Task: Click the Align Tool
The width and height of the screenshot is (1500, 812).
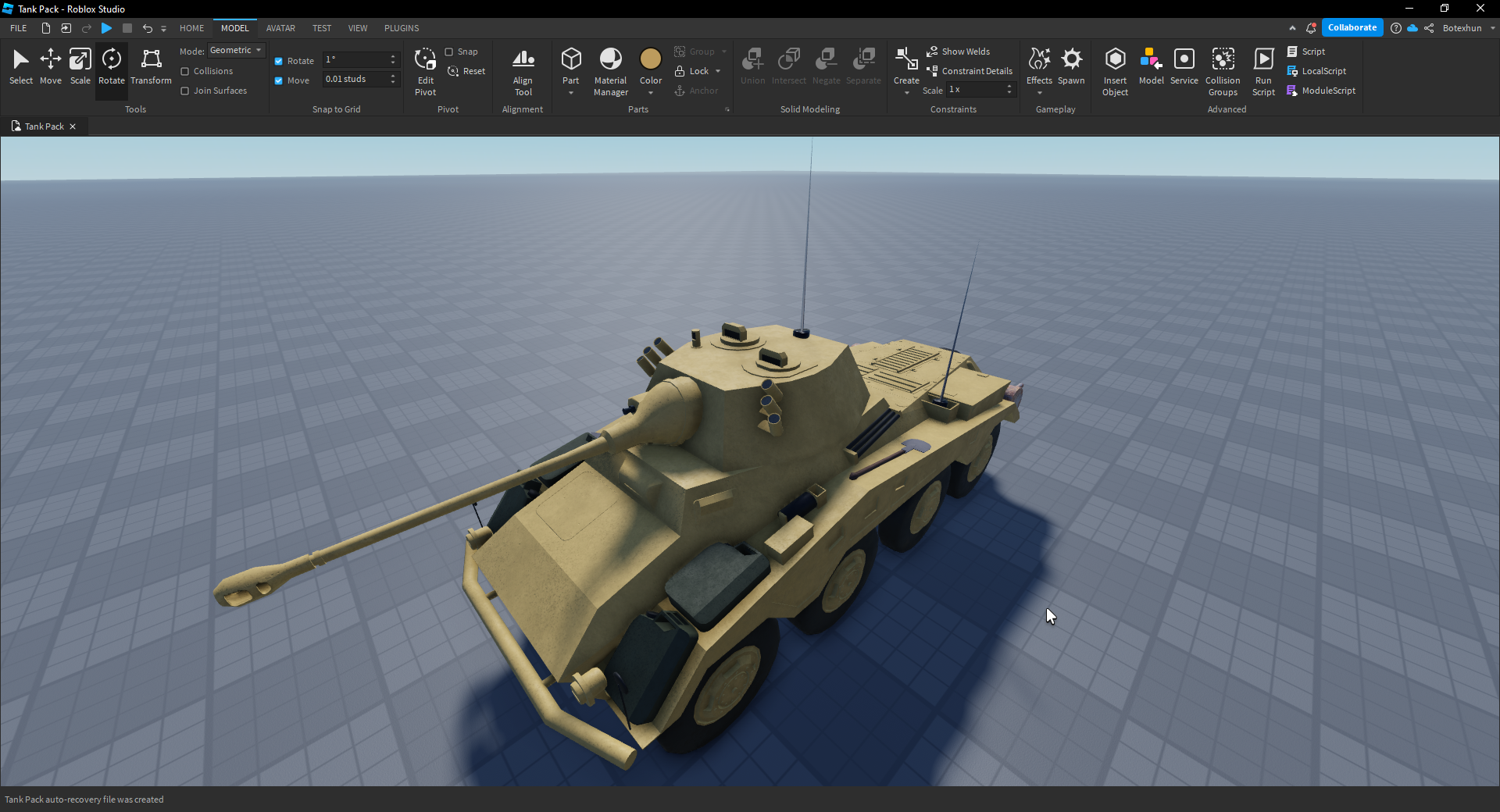Action: point(523,69)
